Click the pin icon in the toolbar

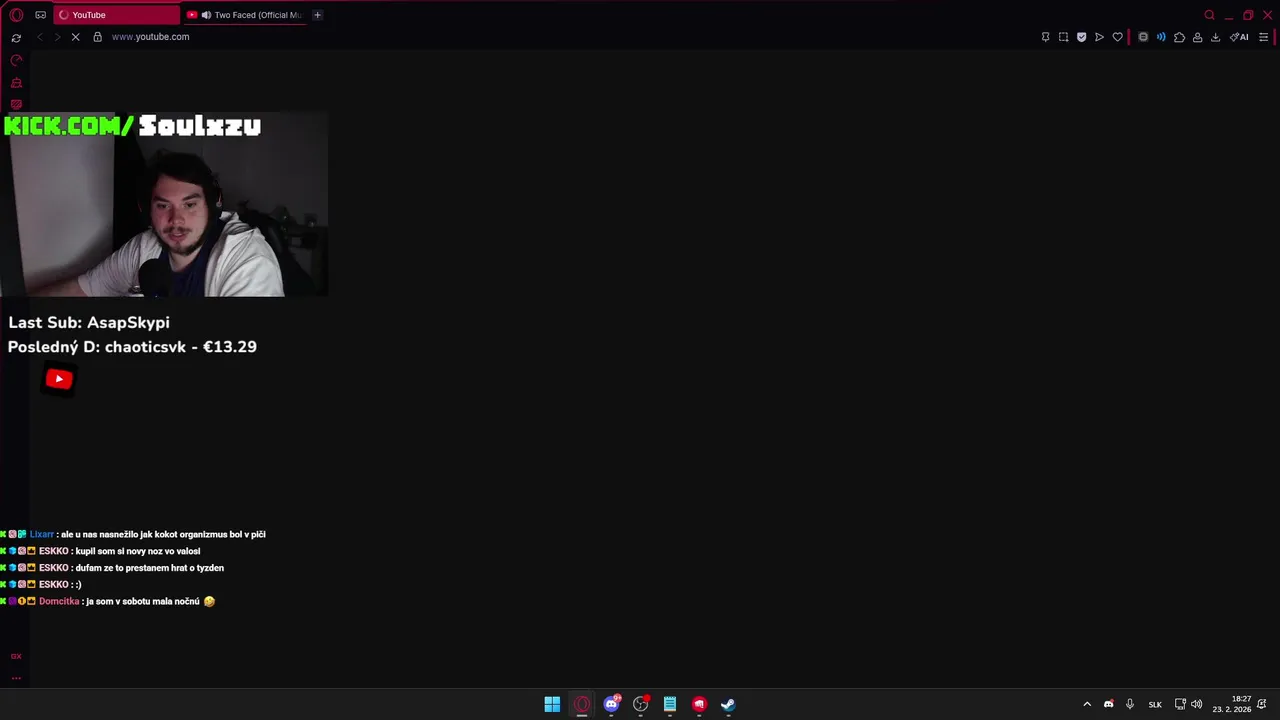(x=1045, y=37)
